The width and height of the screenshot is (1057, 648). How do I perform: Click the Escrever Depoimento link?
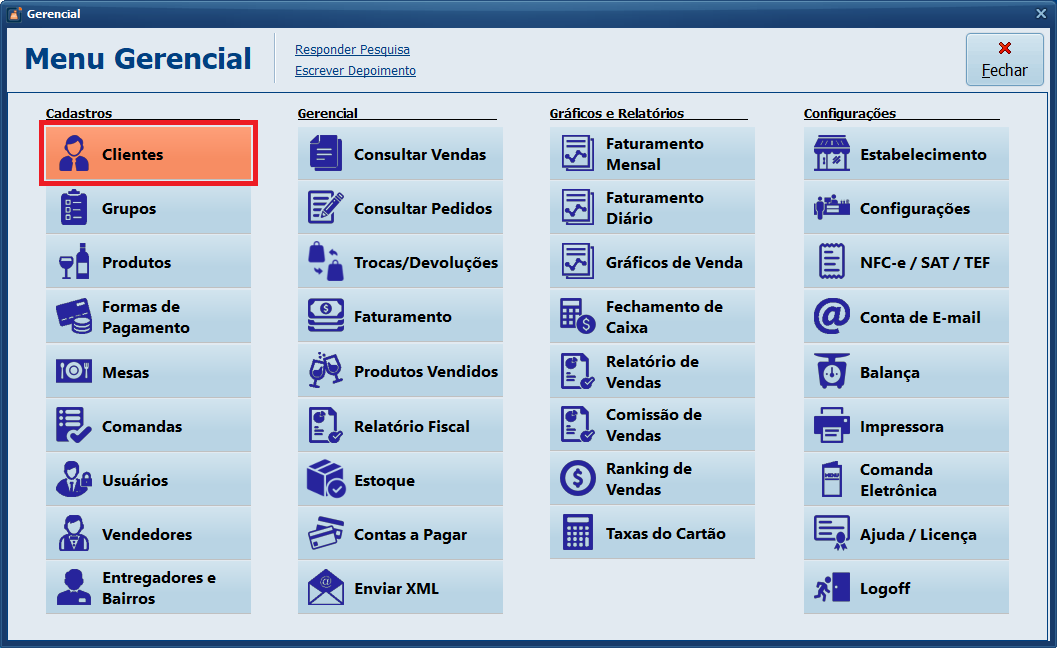(x=355, y=71)
